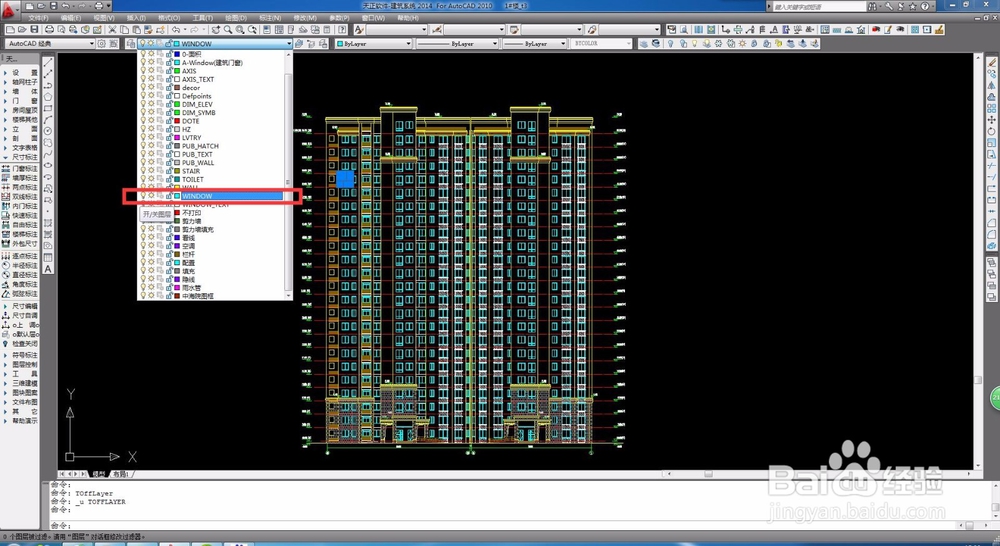Select the Rectangle draw tool
The image size is (1000, 546).
click(48, 108)
